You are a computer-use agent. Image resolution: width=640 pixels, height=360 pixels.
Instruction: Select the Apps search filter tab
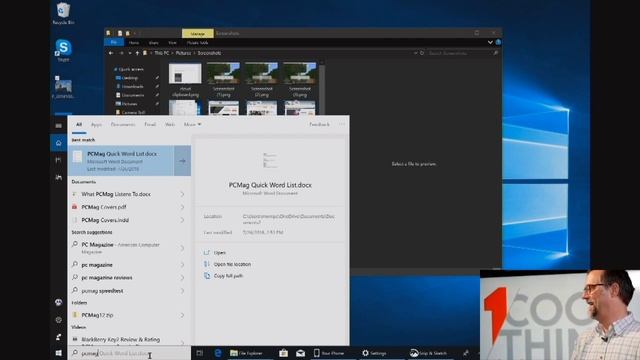pos(96,124)
